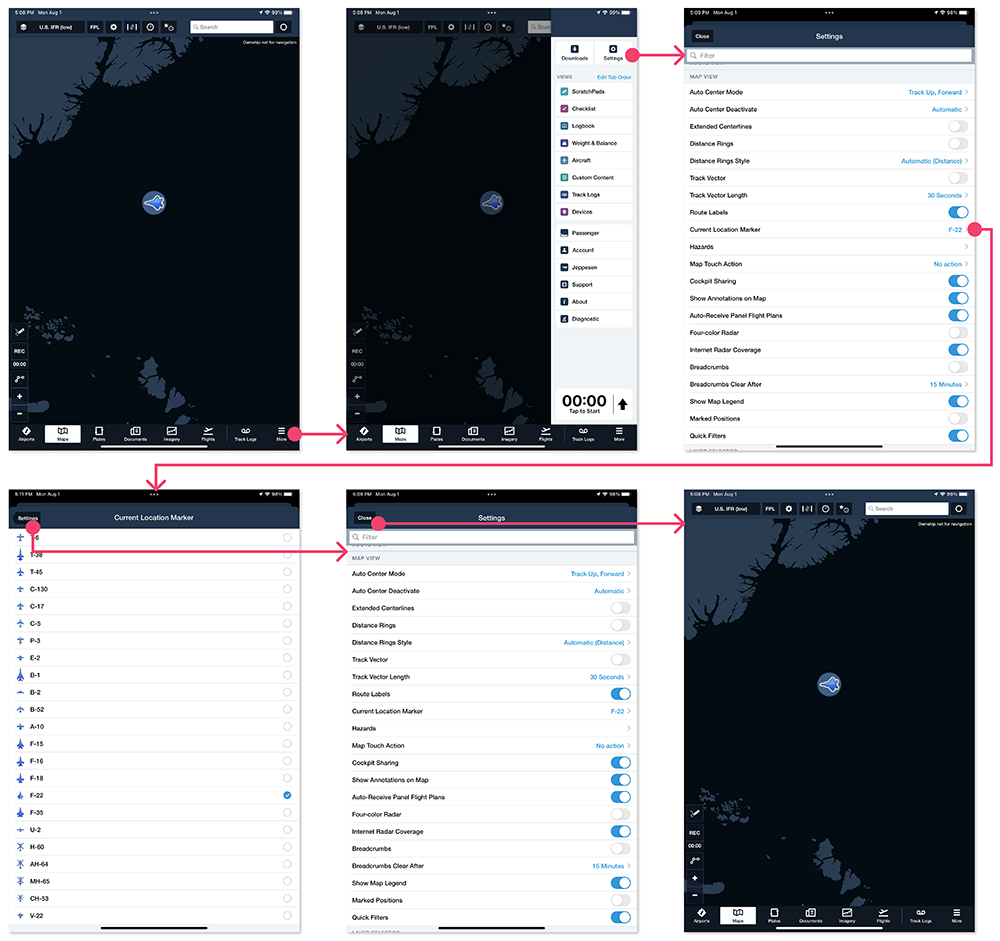This screenshot has width=1000, height=941.
Task: Open Account in the More menu list
Action: click(594, 250)
